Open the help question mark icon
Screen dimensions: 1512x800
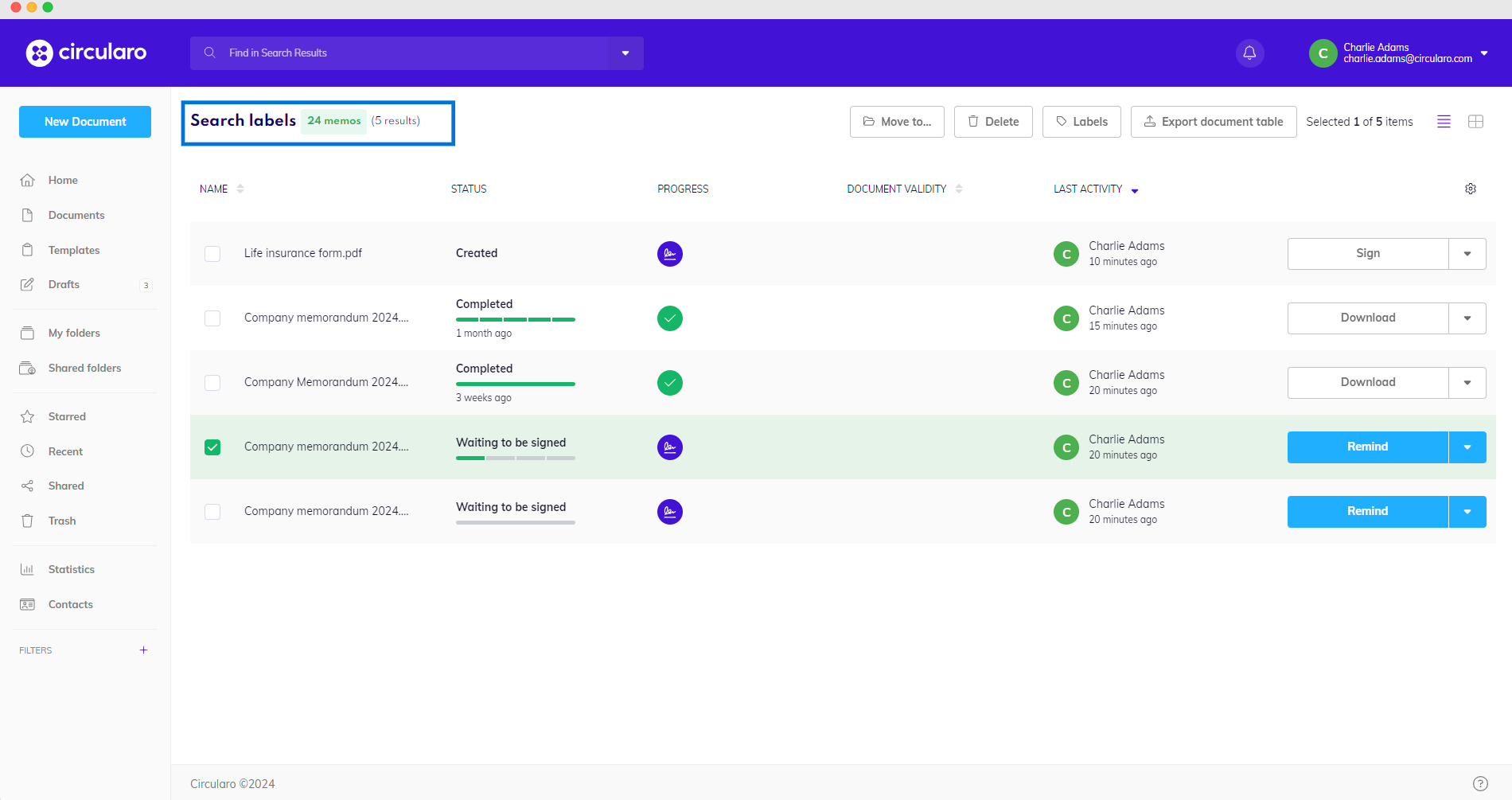click(1479, 783)
